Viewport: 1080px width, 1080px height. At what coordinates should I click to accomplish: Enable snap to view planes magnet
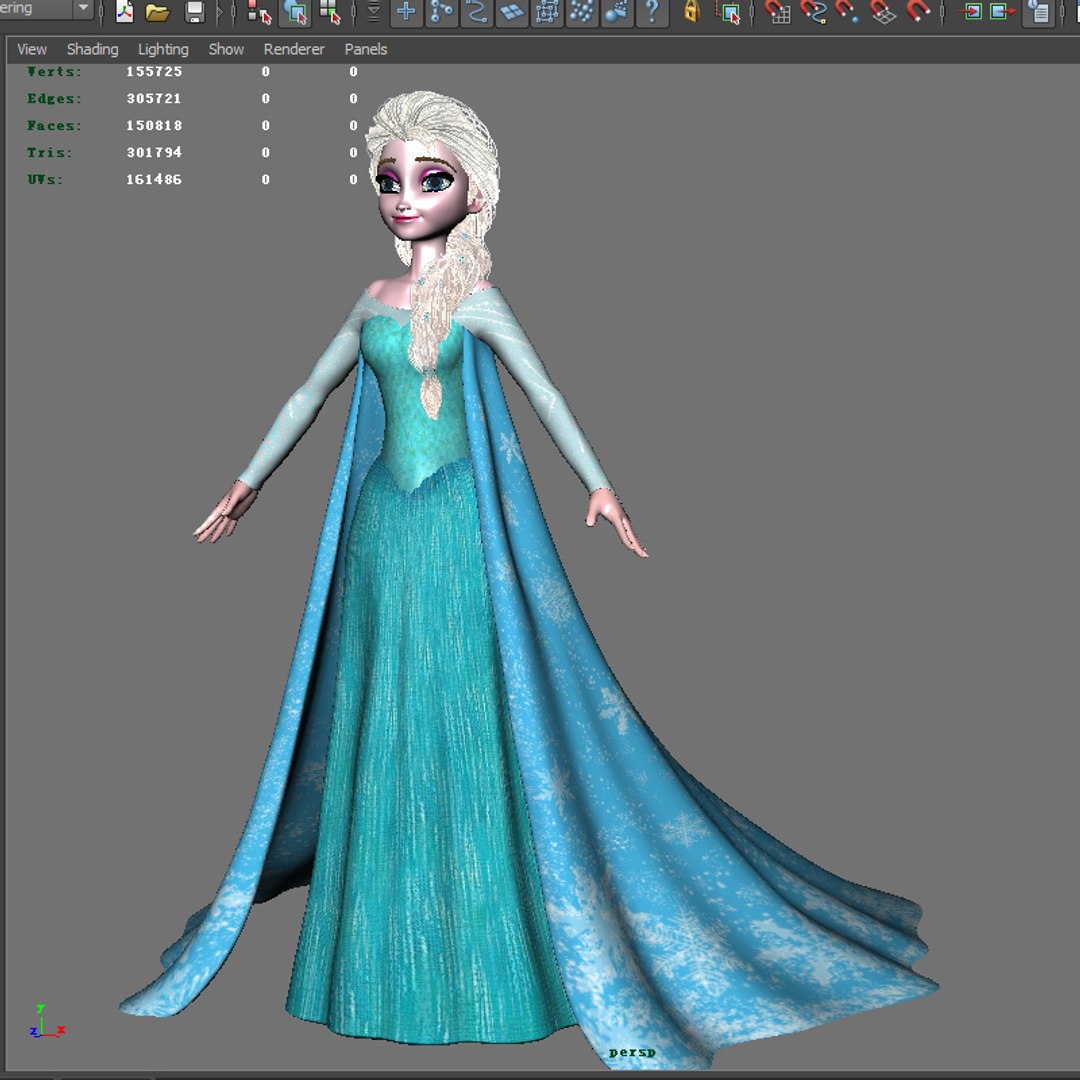pyautogui.click(x=883, y=11)
